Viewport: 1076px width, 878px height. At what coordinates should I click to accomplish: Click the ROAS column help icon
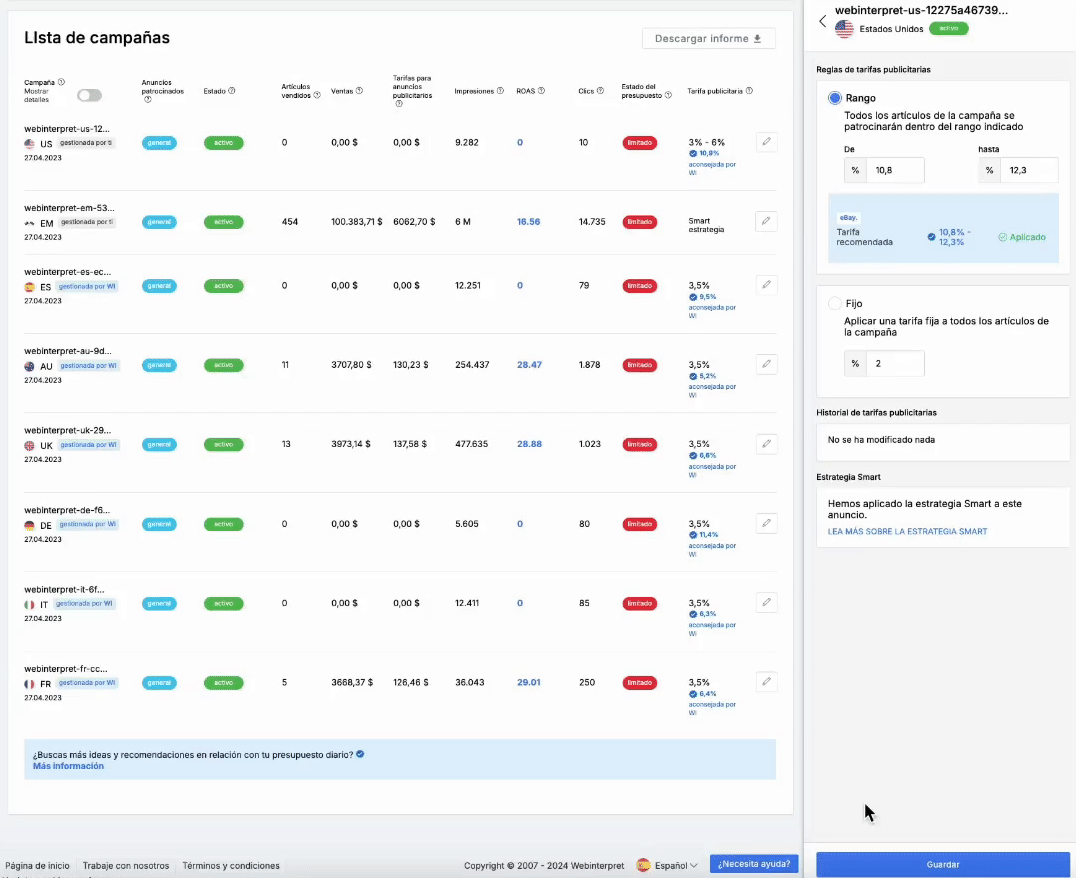click(x=542, y=91)
